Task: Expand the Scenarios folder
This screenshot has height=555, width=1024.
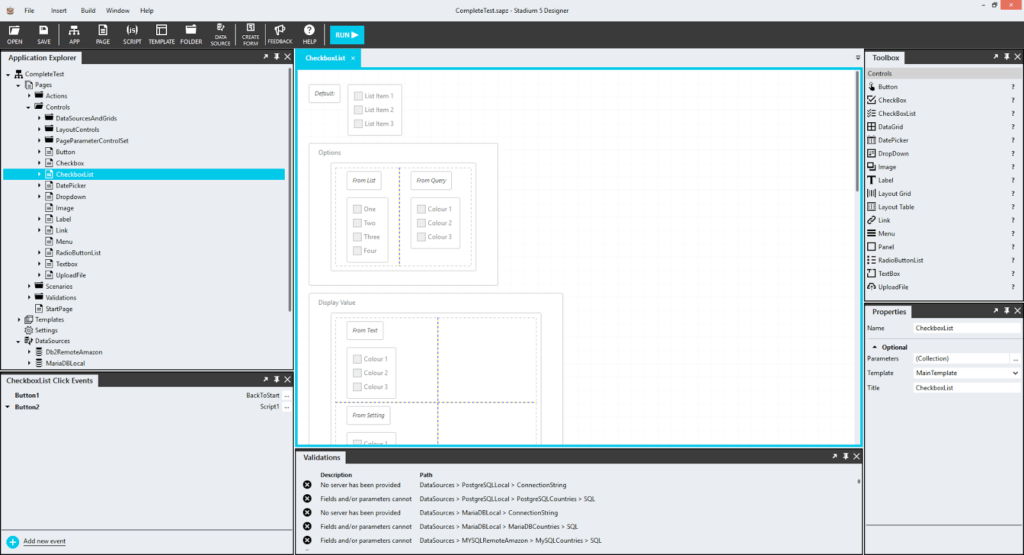Action: tap(29, 287)
